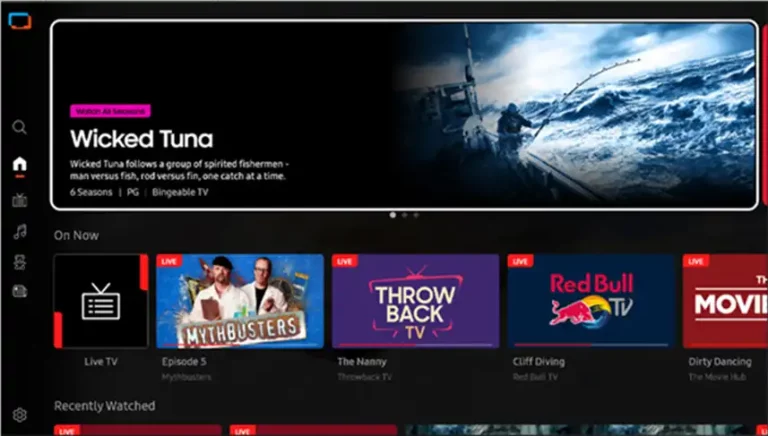Select the Watch All Seasons badge
The image size is (768, 436).
click(x=110, y=111)
